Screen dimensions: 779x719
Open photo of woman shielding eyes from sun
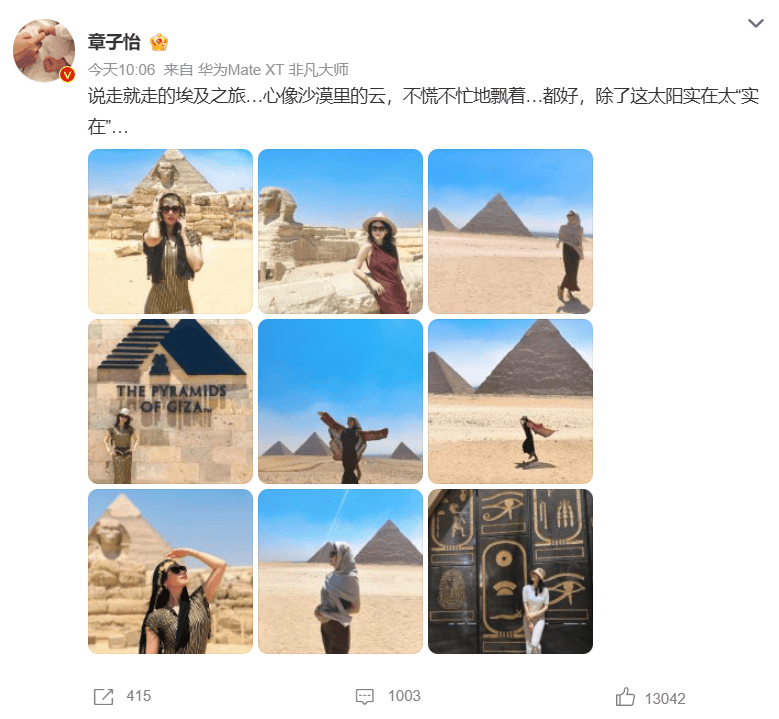pyautogui.click(x=170, y=571)
